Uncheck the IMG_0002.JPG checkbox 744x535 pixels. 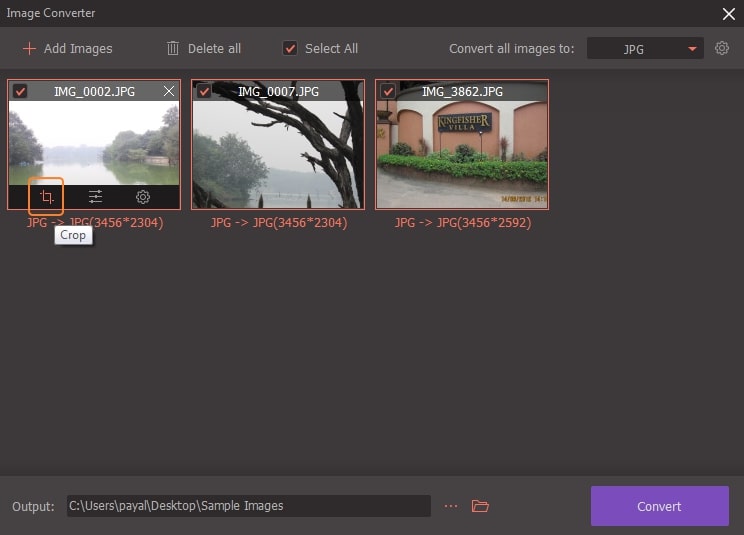(20, 91)
